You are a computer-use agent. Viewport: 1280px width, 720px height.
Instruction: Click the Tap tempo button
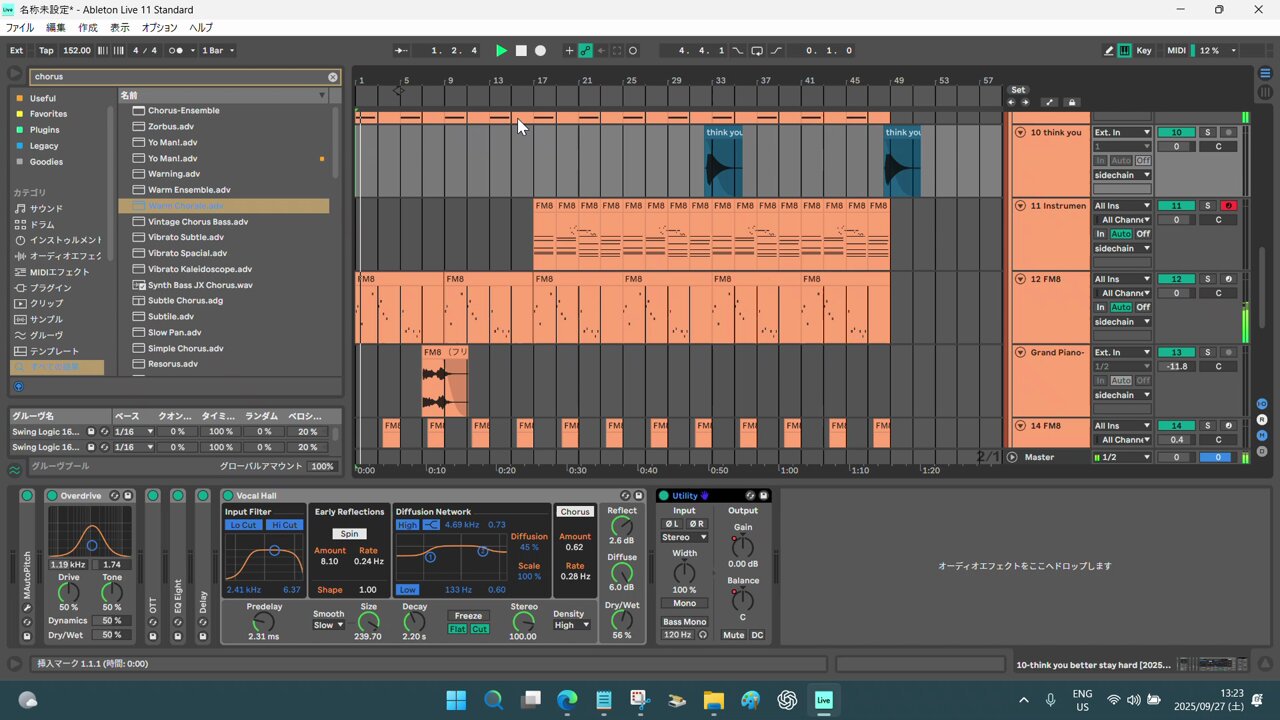pyautogui.click(x=46, y=51)
